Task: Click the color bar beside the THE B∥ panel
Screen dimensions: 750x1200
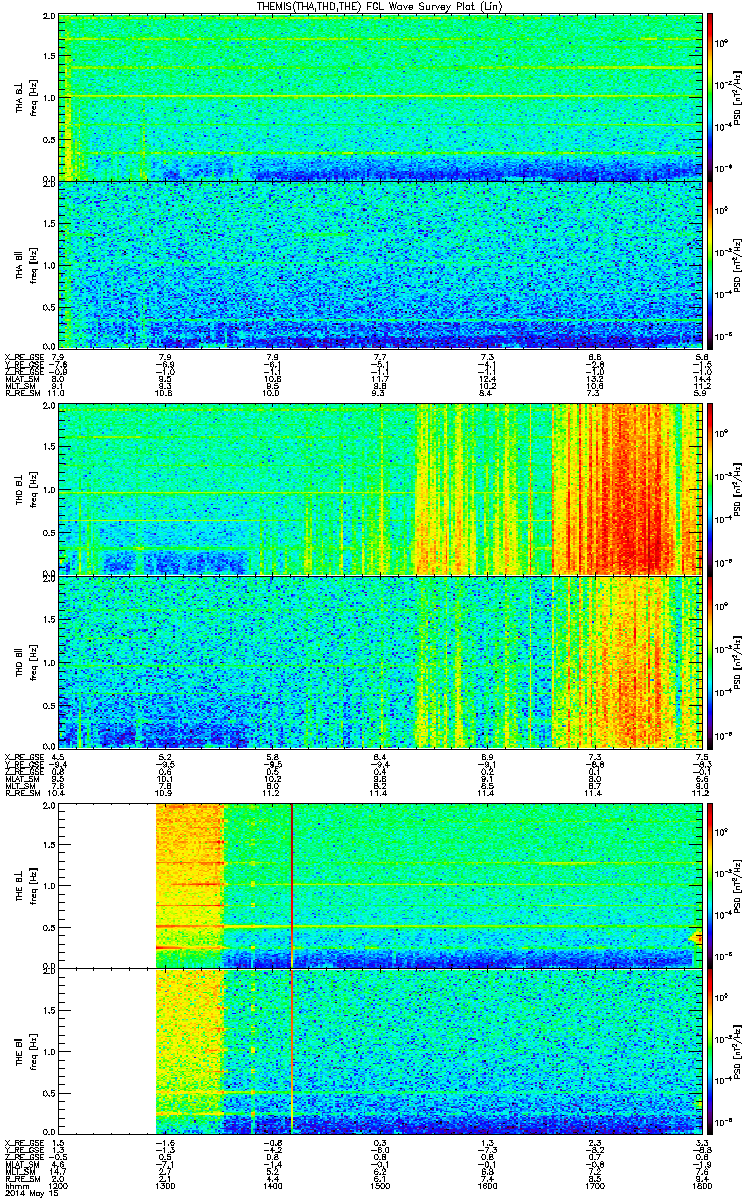Action: point(710,1051)
